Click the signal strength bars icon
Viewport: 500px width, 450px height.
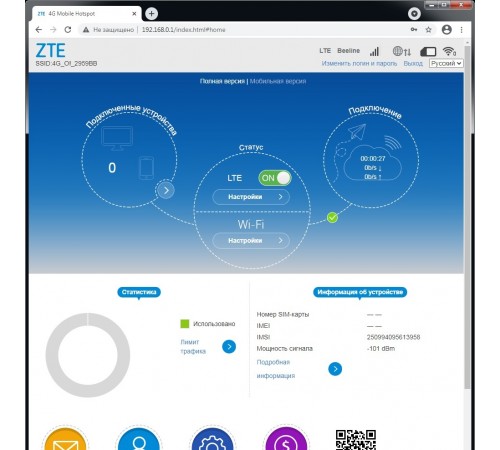point(374,51)
